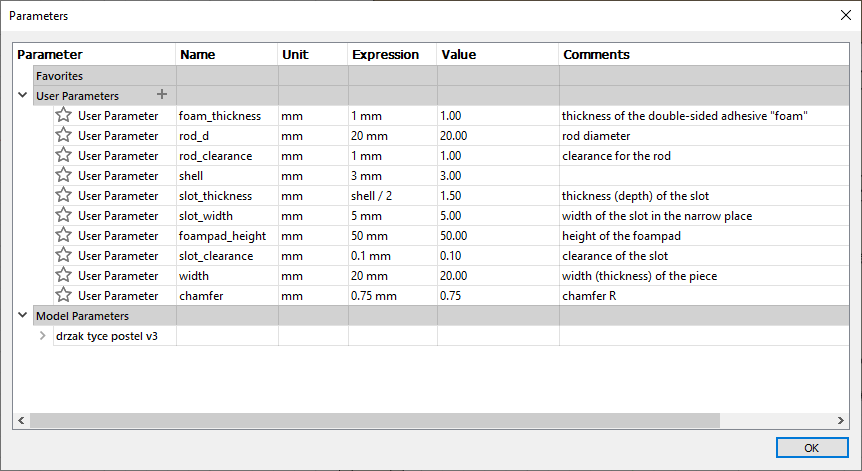Favorite the width parameter with star

[x=64, y=275]
